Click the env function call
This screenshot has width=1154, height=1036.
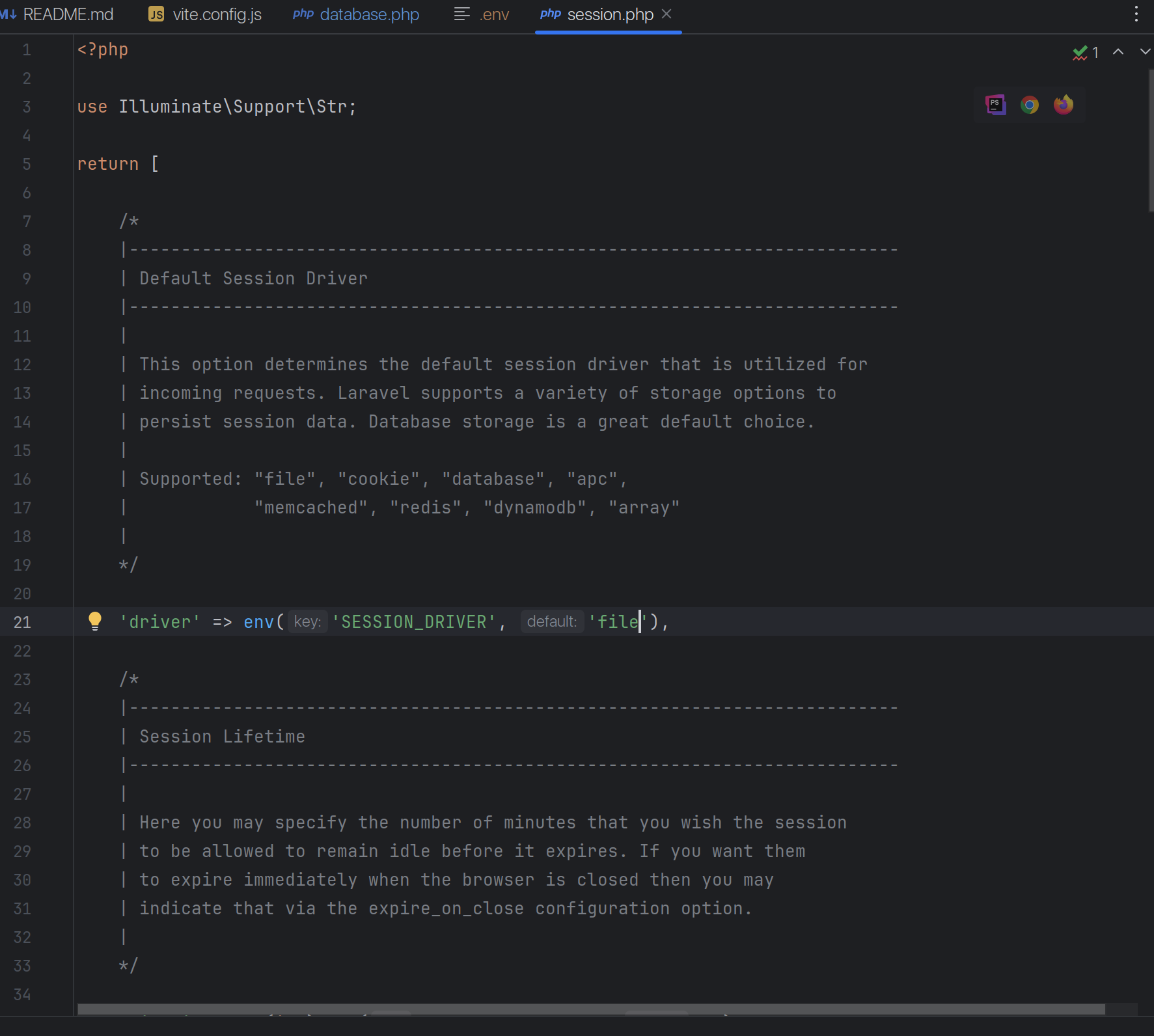258,622
